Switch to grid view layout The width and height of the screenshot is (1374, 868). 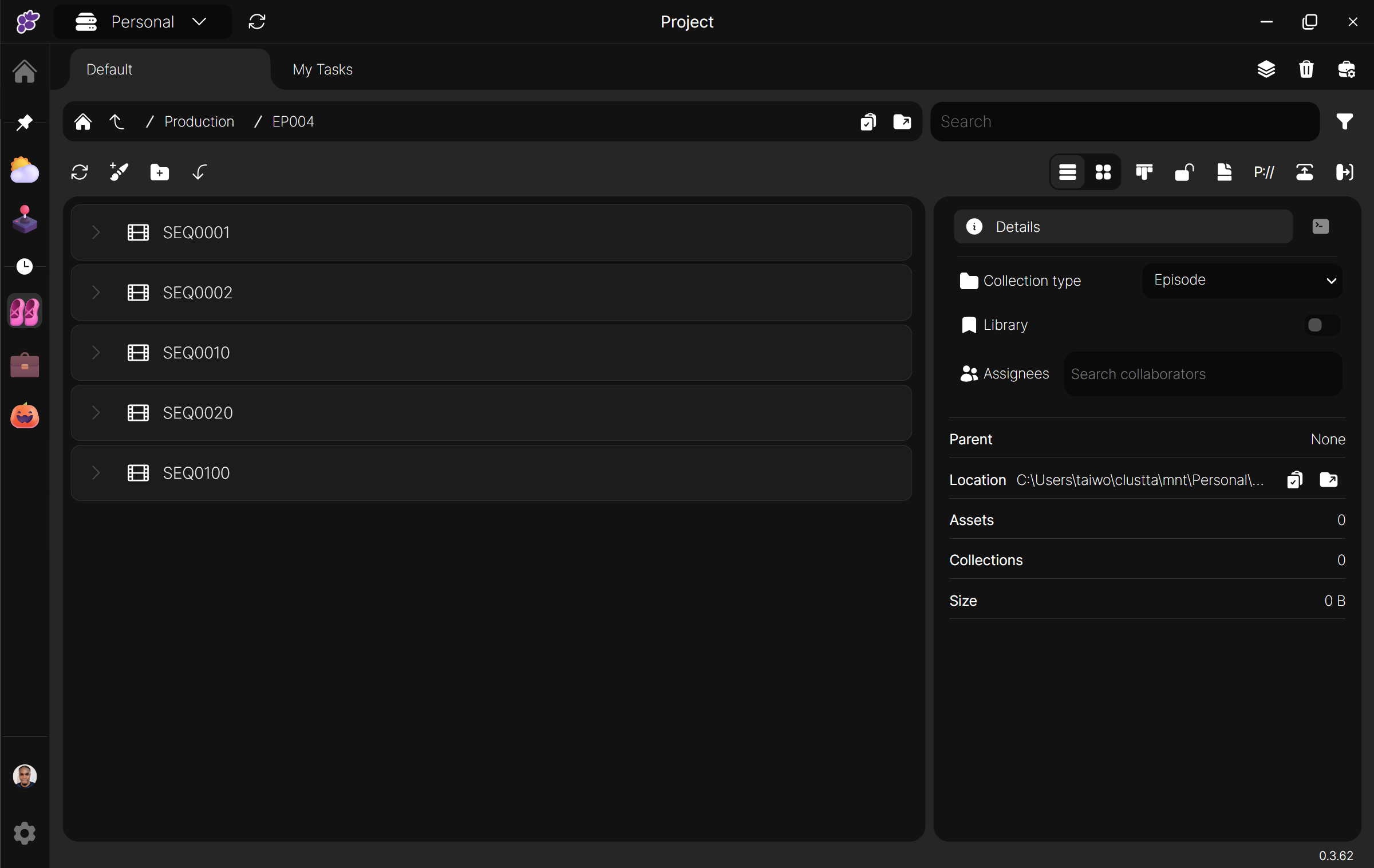(1103, 172)
